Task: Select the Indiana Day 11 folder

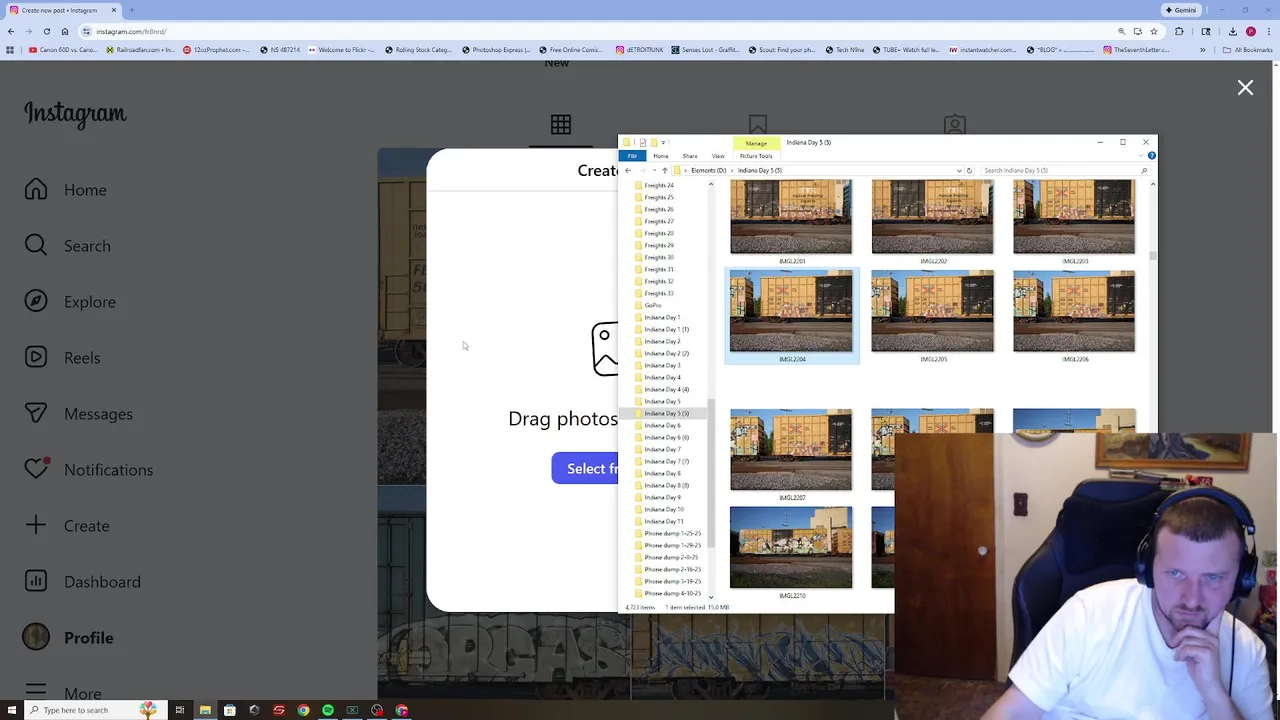Action: (664, 521)
